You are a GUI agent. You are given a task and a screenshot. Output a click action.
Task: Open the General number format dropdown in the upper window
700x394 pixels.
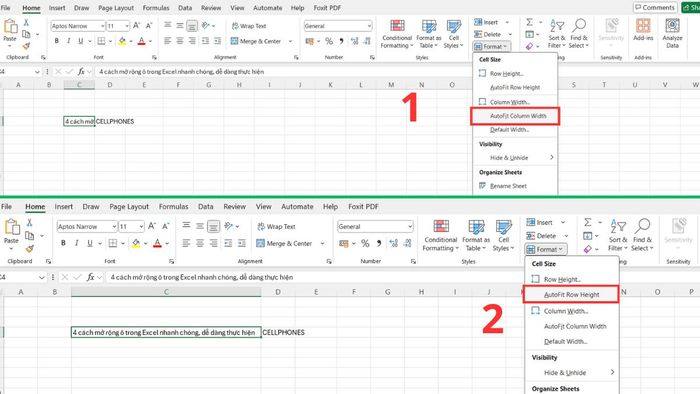pos(369,26)
